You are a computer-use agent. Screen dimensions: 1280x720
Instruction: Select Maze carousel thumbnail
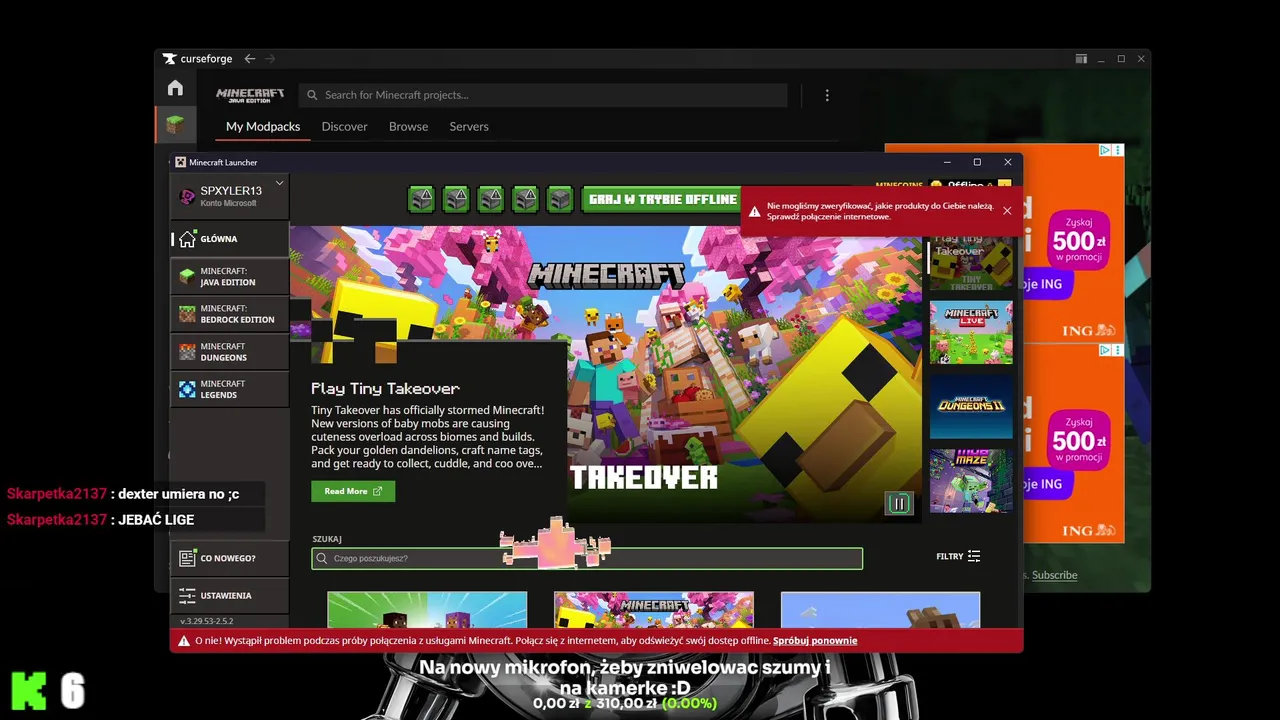tap(971, 480)
